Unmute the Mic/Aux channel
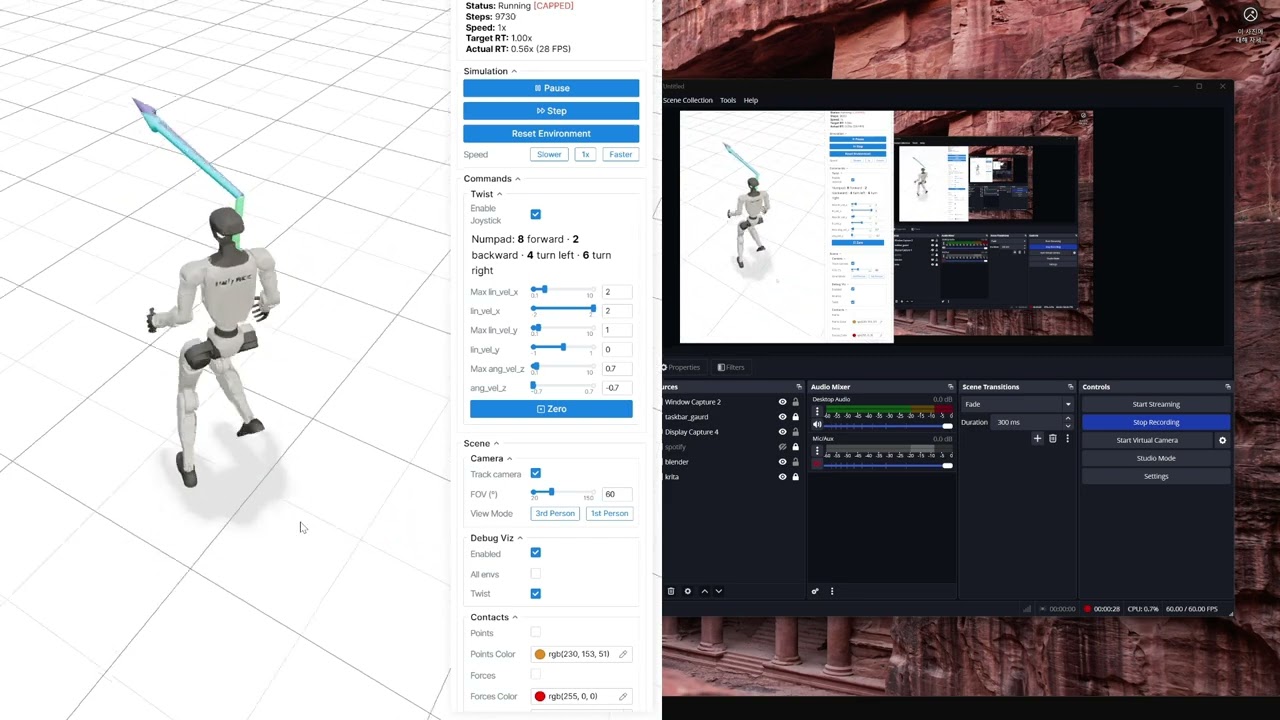This screenshot has width=1280, height=720. pos(817,464)
